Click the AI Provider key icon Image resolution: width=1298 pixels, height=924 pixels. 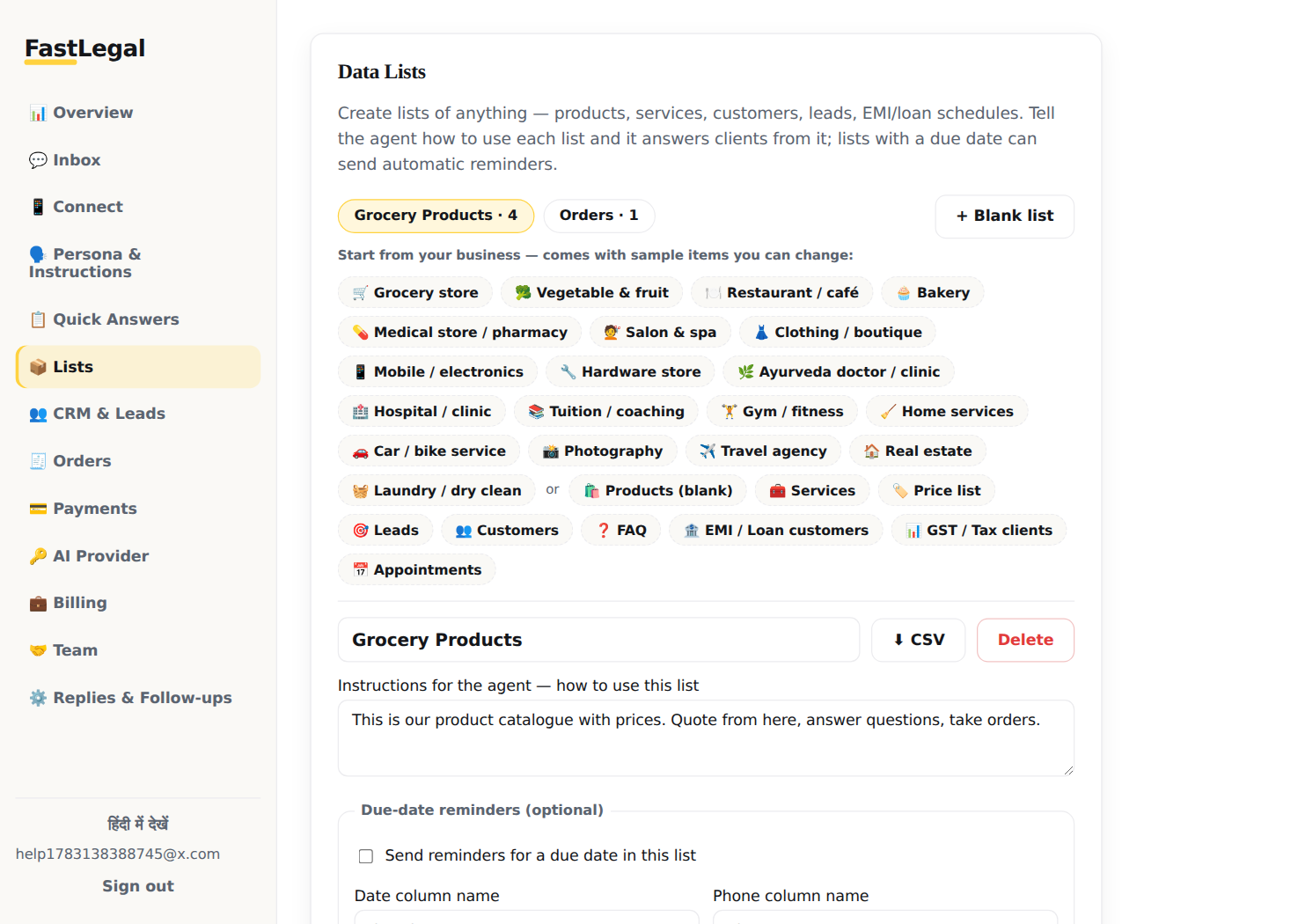(38, 556)
